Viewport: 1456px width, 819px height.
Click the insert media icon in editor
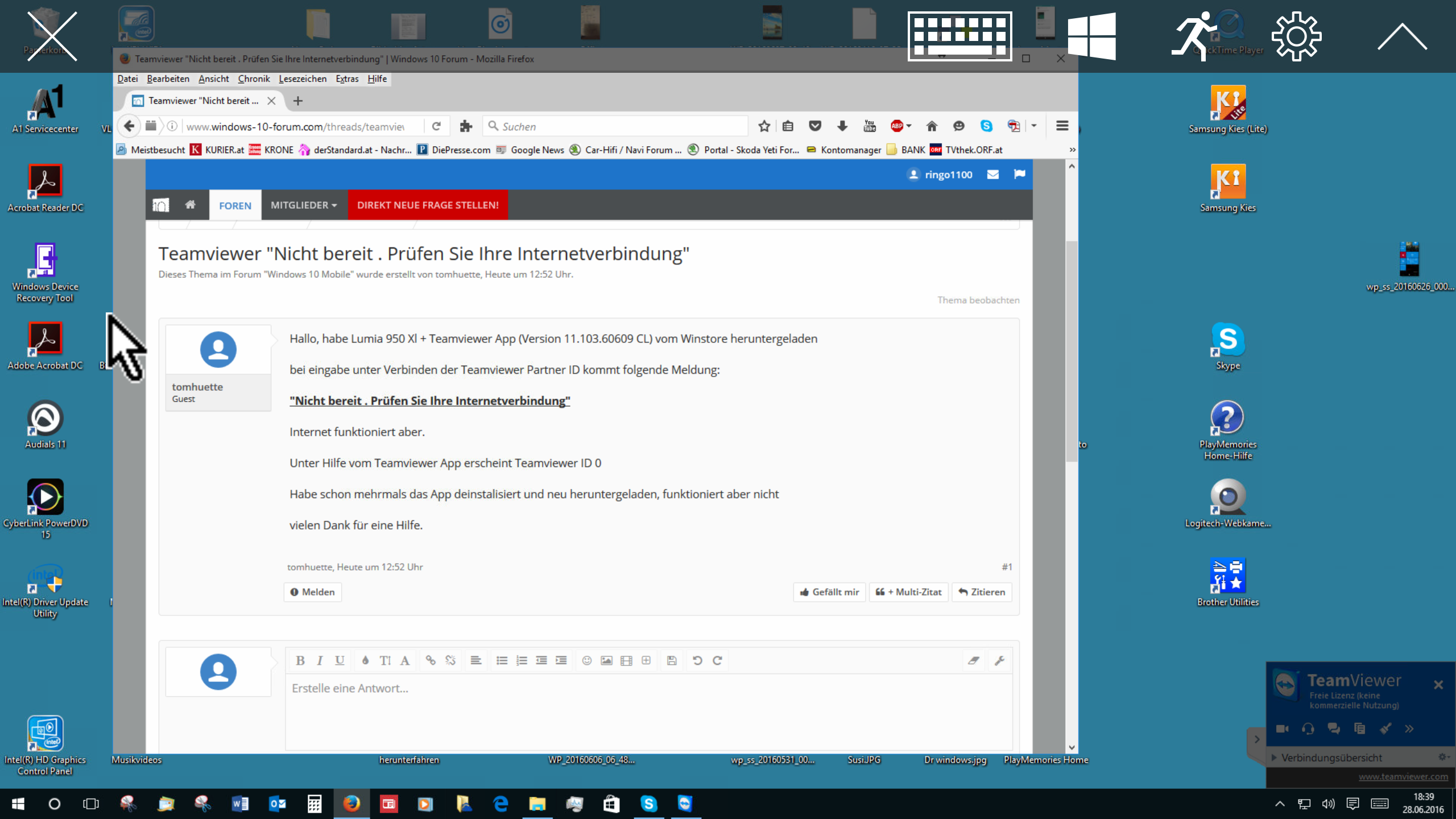pos(626,660)
